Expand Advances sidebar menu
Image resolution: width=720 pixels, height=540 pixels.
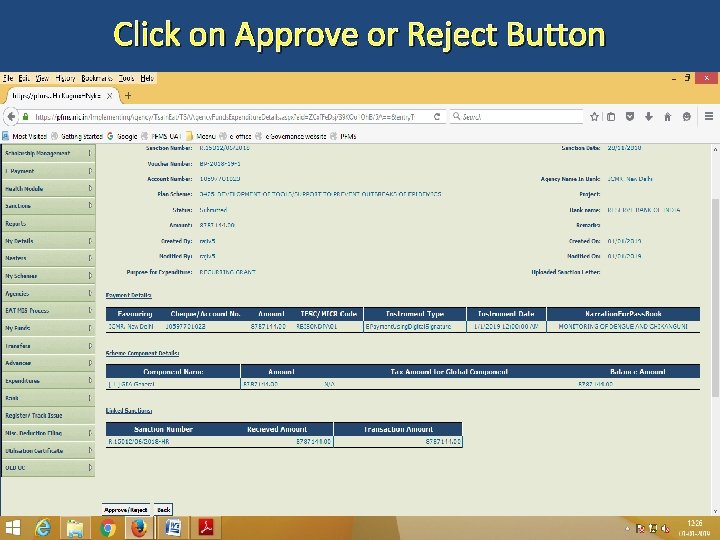point(48,363)
